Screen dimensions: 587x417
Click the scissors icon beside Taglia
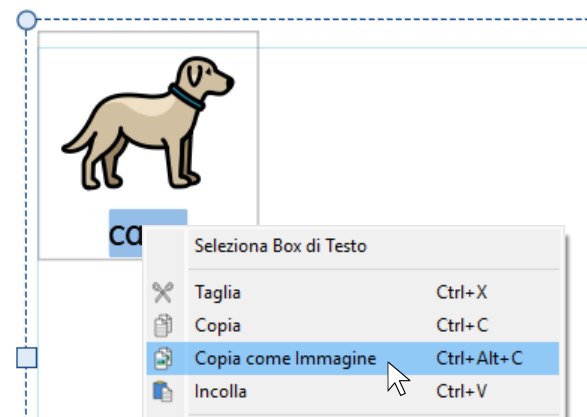click(x=163, y=292)
